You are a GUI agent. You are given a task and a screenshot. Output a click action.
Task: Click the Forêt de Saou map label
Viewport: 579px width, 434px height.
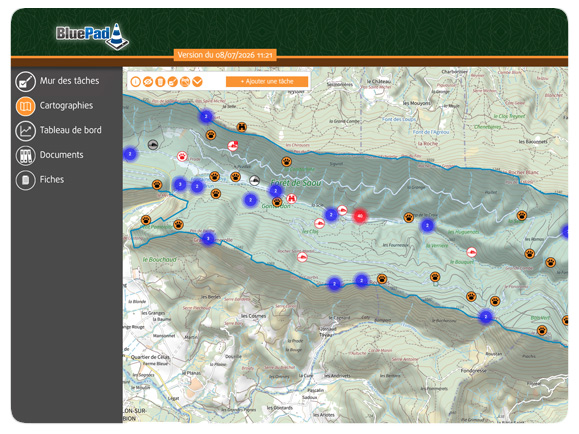pyautogui.click(x=295, y=182)
